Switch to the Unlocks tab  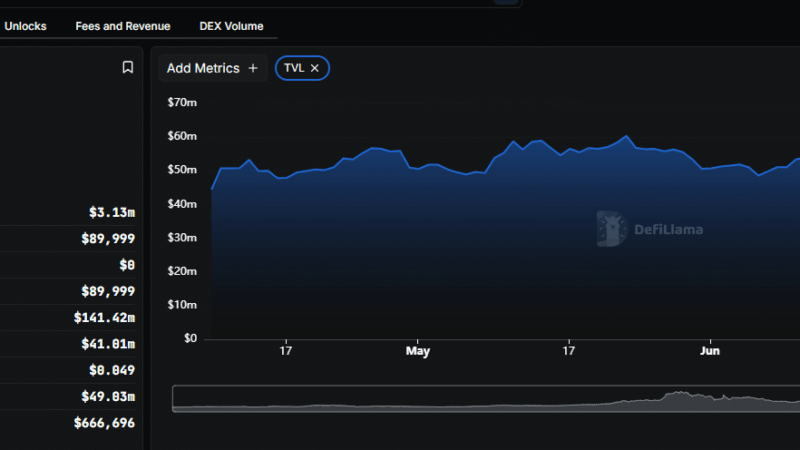pos(25,26)
